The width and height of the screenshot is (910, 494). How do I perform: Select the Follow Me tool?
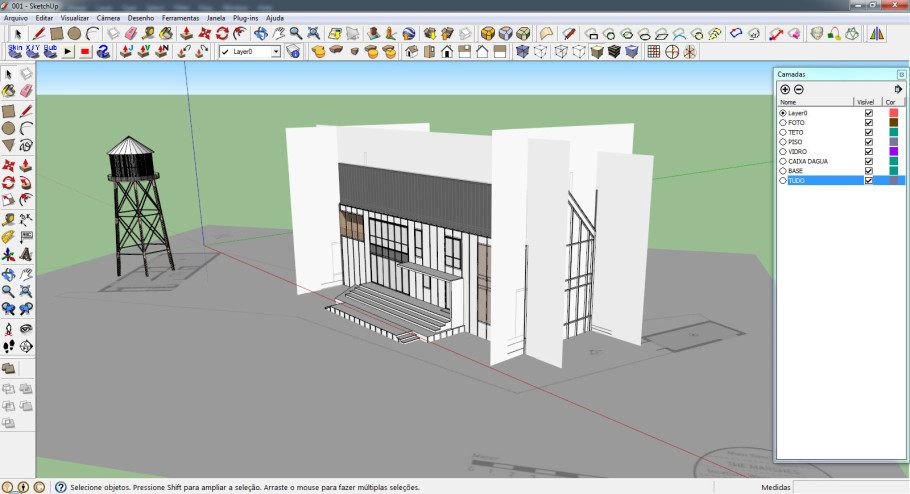tap(26, 183)
